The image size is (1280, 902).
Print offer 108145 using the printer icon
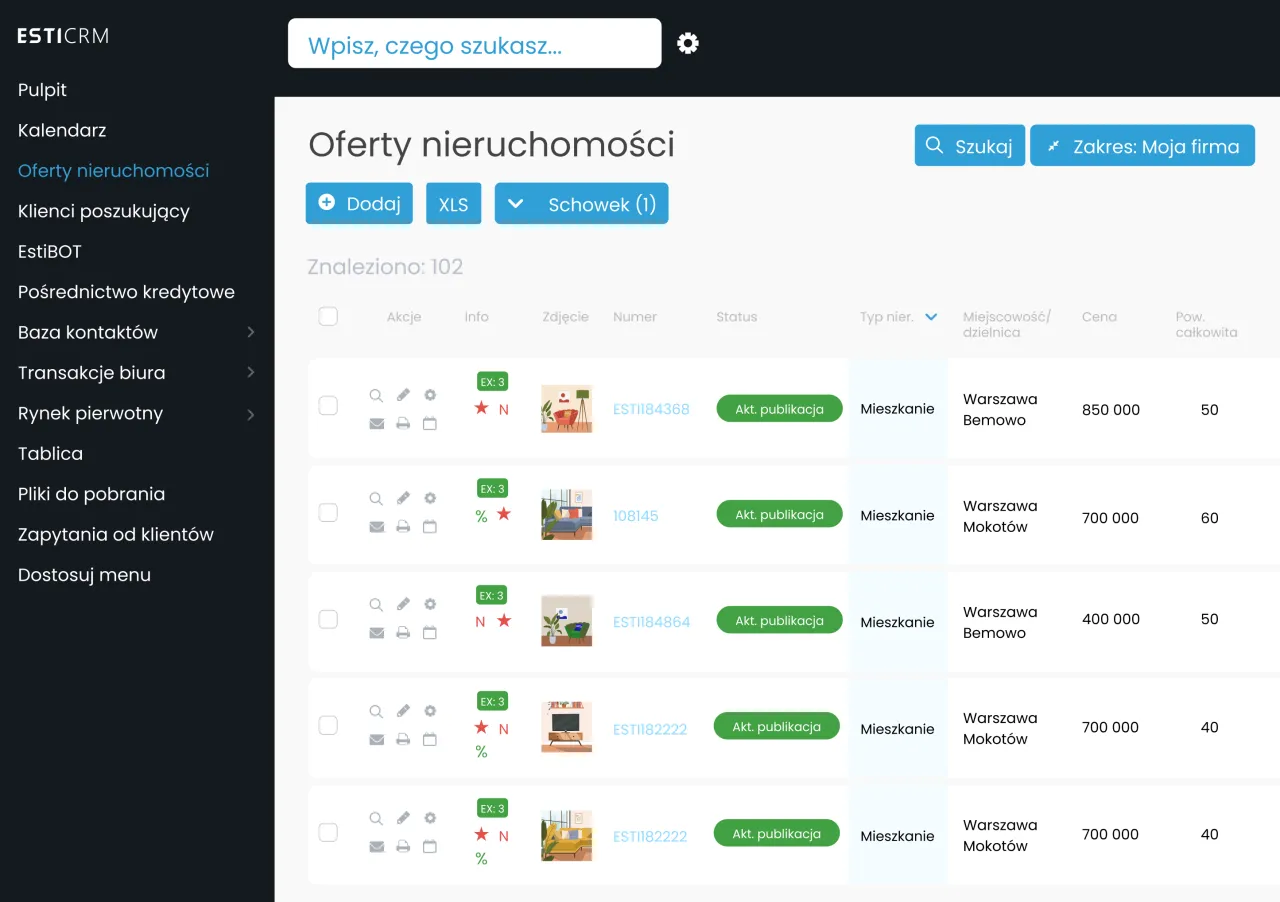click(x=403, y=525)
